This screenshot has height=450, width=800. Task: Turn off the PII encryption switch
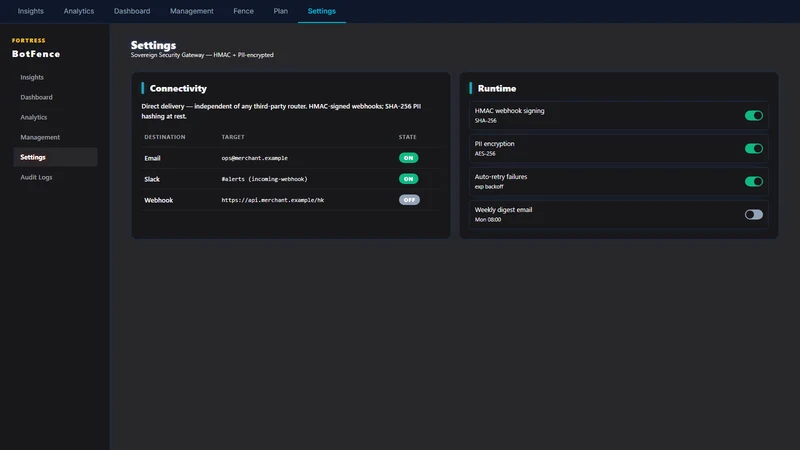(x=754, y=148)
